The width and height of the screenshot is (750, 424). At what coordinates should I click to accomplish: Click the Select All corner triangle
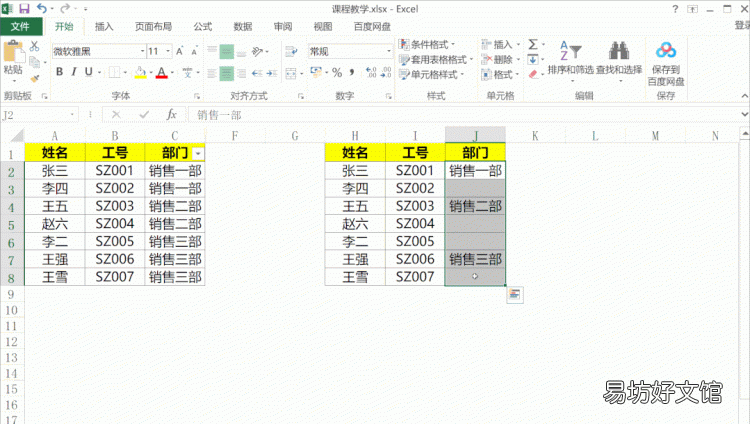click(x=17, y=136)
